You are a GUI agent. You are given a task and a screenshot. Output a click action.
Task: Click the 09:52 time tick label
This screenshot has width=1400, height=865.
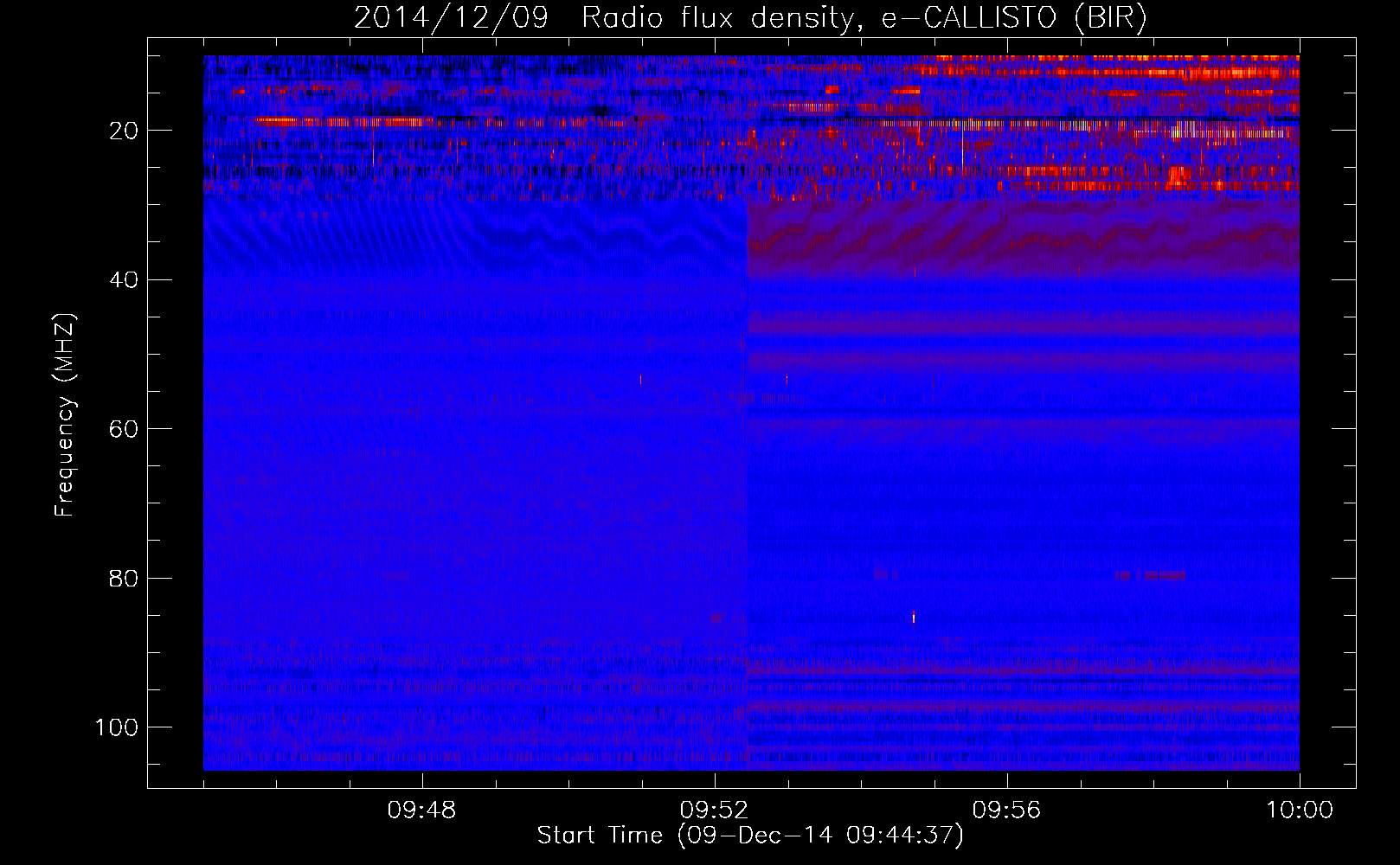pos(715,811)
